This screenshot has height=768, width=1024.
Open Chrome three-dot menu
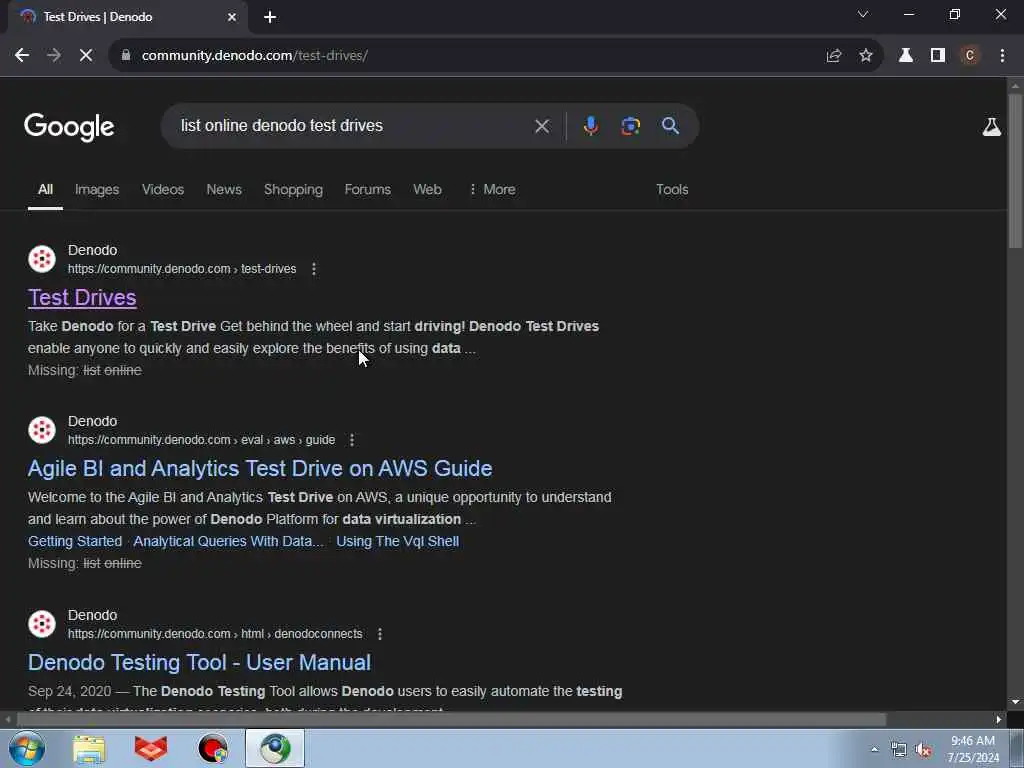click(x=1002, y=56)
